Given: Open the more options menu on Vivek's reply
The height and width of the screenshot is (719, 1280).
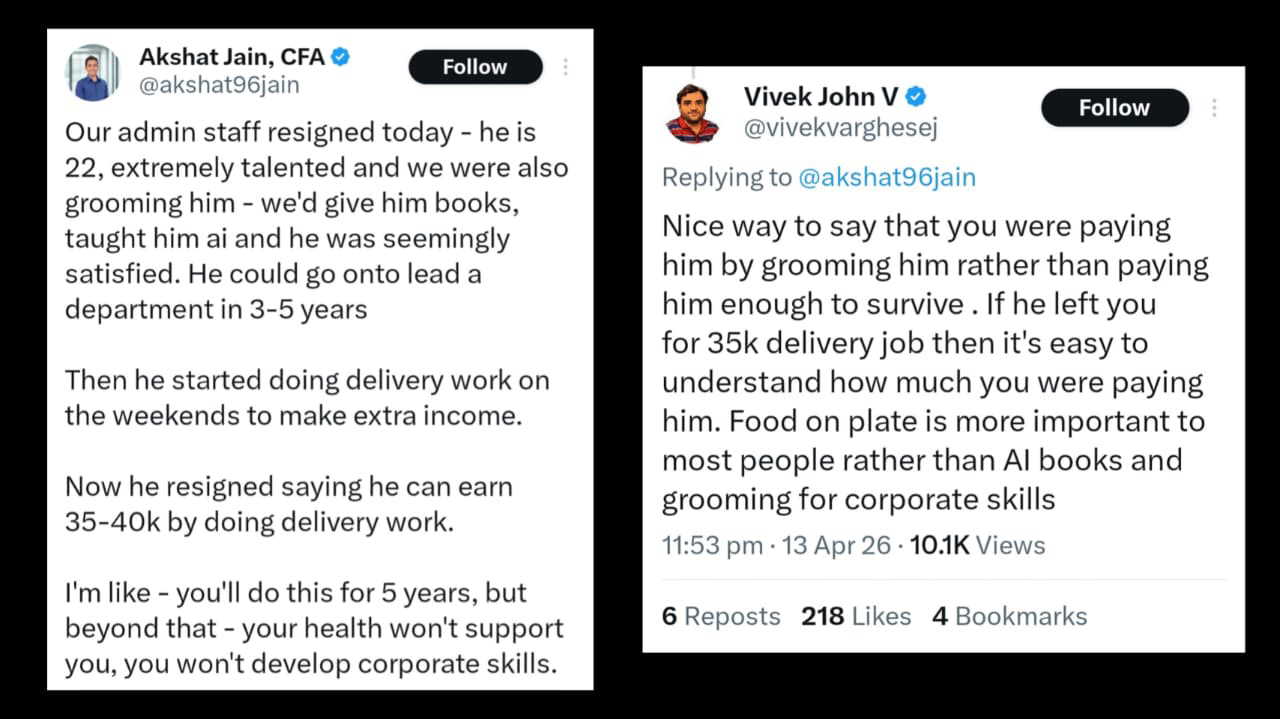Looking at the screenshot, I should 1214,108.
